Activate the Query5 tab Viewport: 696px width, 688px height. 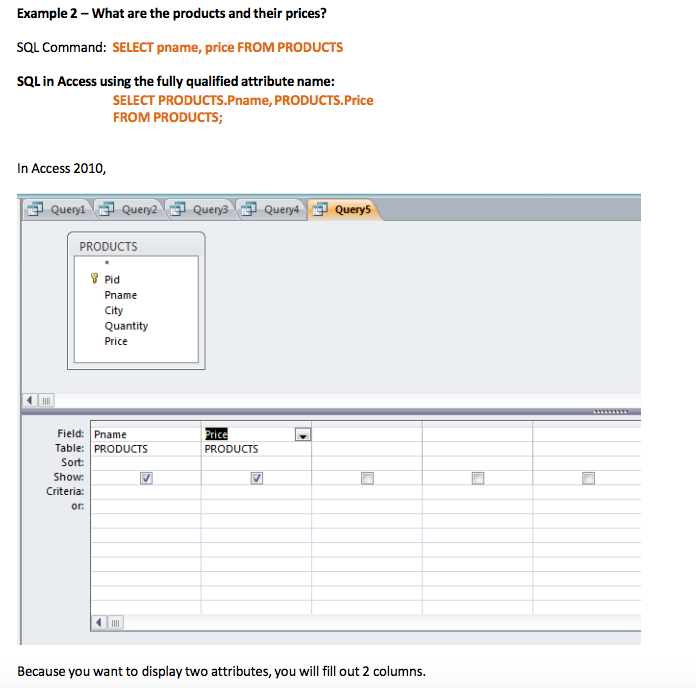[344, 209]
